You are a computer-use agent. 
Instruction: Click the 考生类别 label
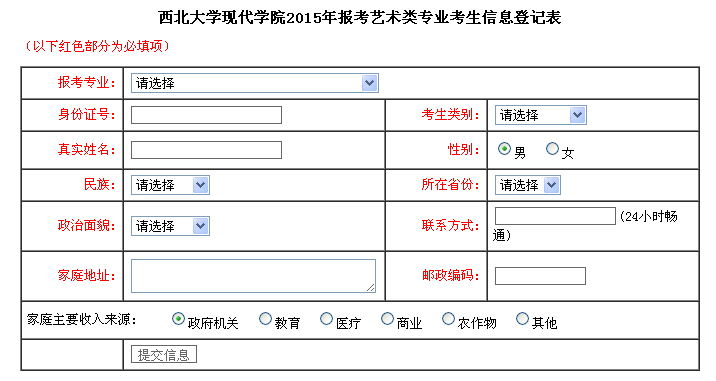click(450, 115)
